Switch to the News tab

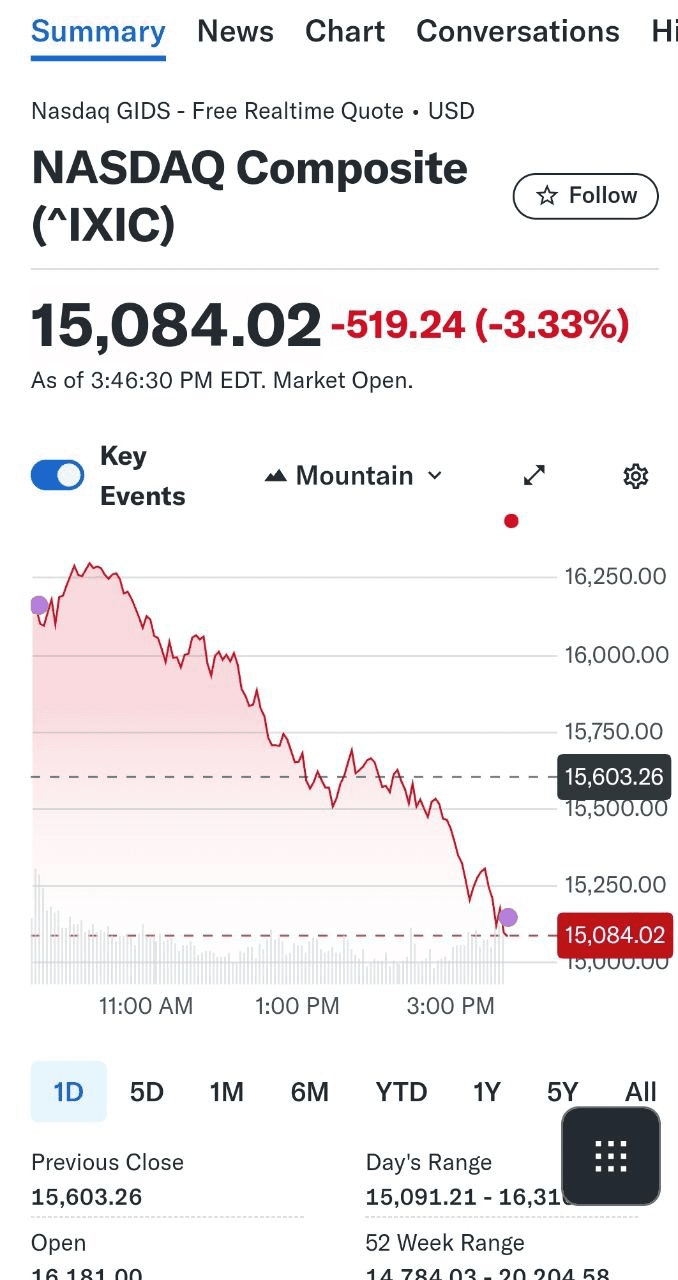tap(235, 32)
